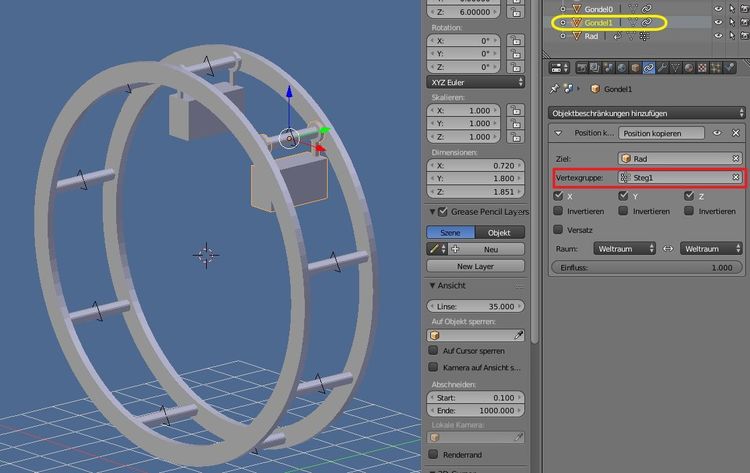
Task: Toggle selectability arrow for Rad
Action: (x=732, y=36)
